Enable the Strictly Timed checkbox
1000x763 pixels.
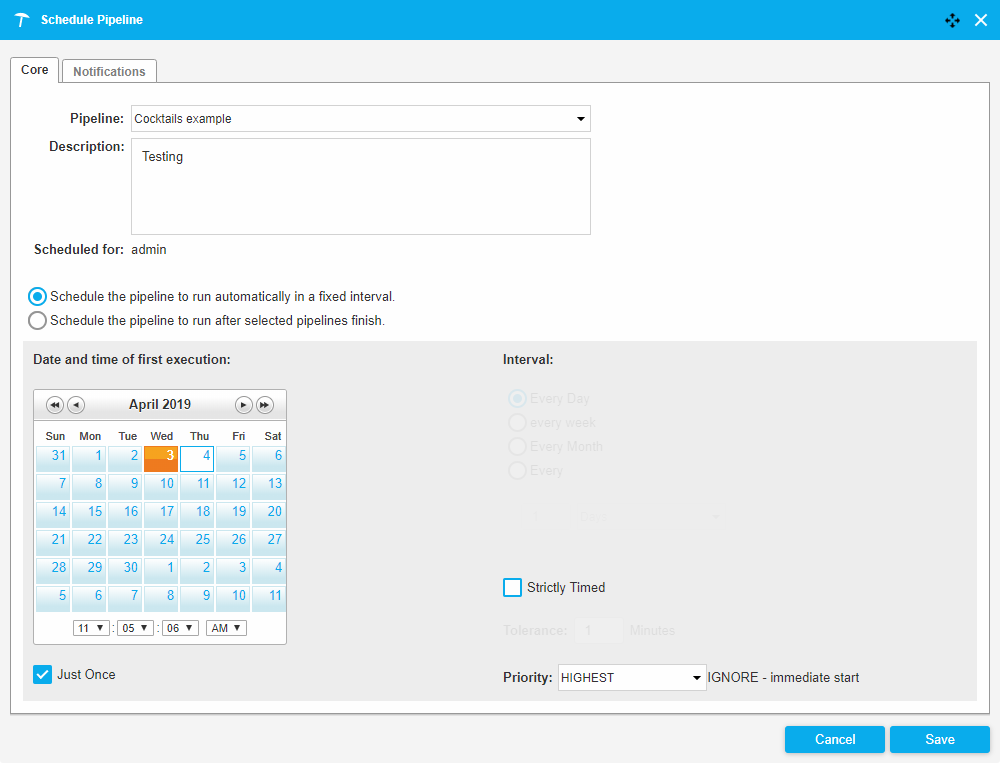point(512,587)
